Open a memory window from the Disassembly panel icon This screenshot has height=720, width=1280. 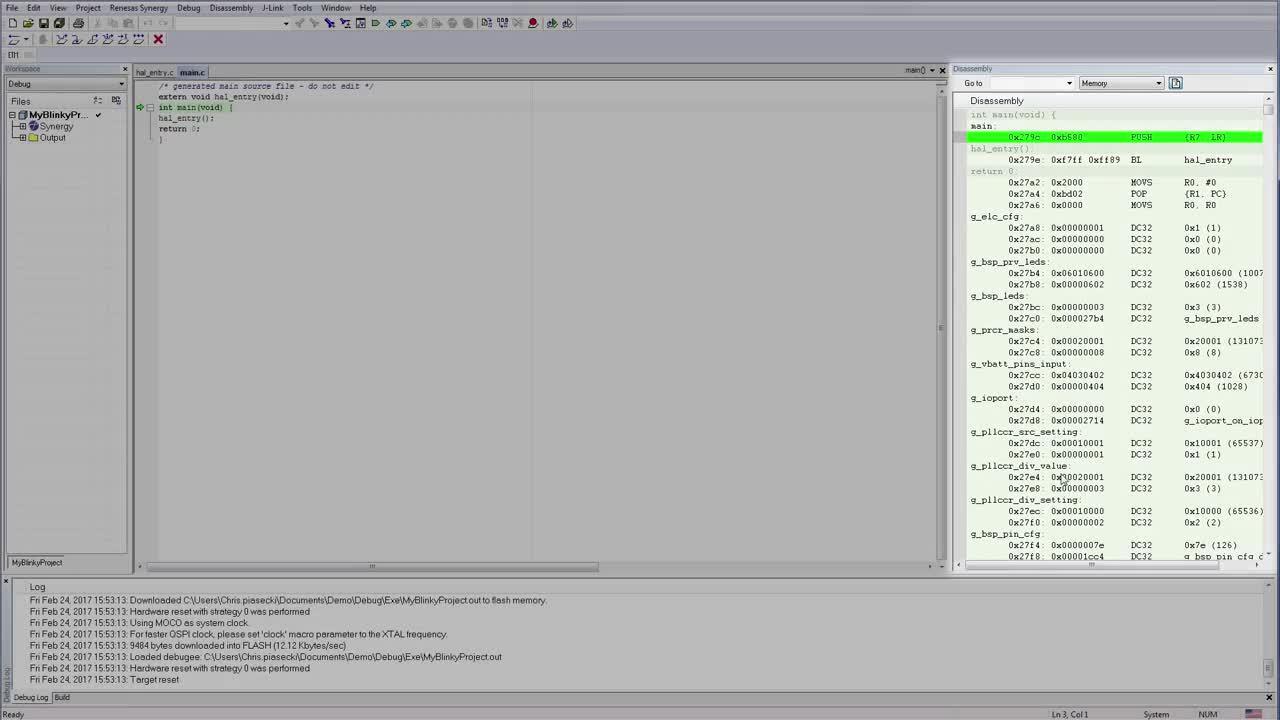(x=1176, y=83)
